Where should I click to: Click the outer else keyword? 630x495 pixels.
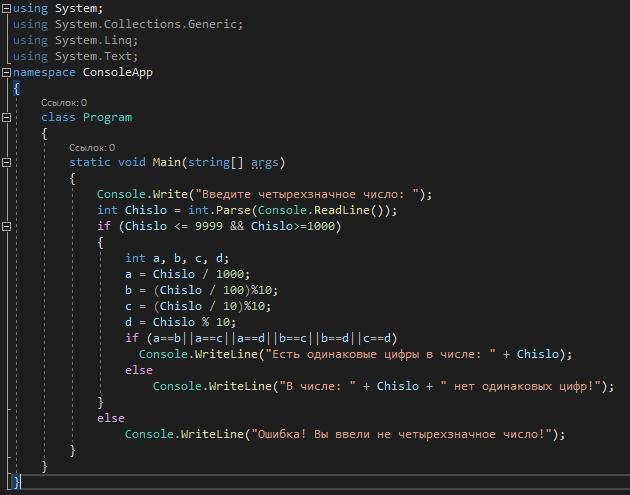tap(110, 418)
